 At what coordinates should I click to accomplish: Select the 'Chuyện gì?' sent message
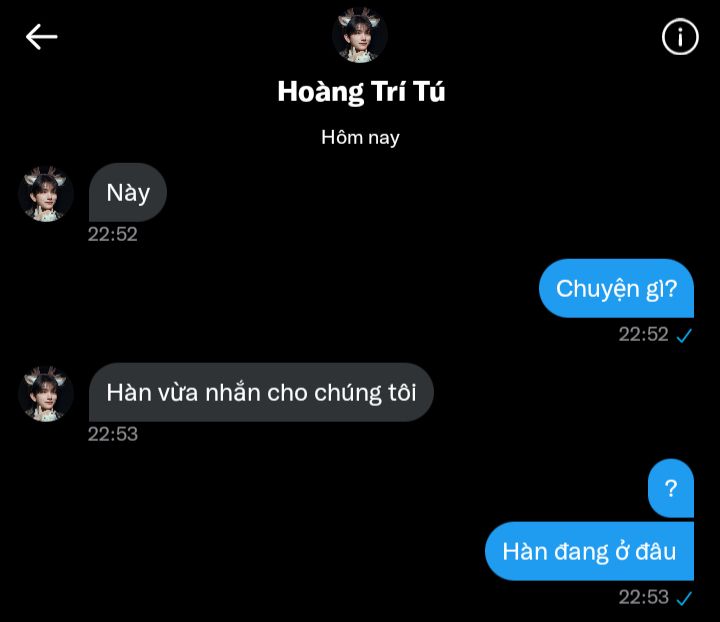pyautogui.click(x=616, y=288)
